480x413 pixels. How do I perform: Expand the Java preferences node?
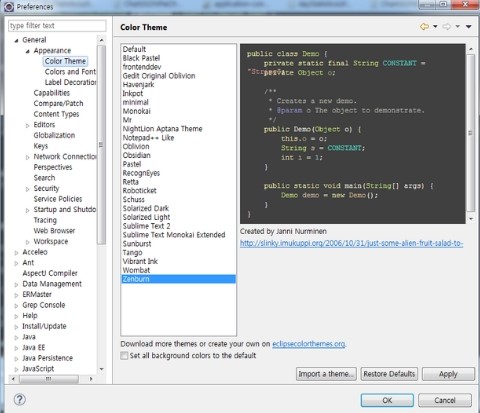(x=16, y=338)
